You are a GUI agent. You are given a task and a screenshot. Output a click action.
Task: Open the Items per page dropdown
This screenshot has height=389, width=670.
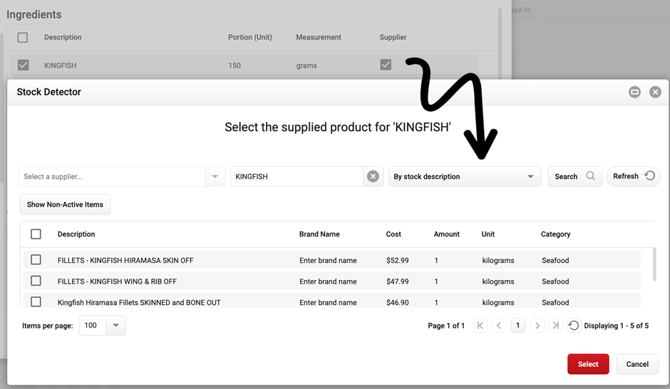pos(115,325)
